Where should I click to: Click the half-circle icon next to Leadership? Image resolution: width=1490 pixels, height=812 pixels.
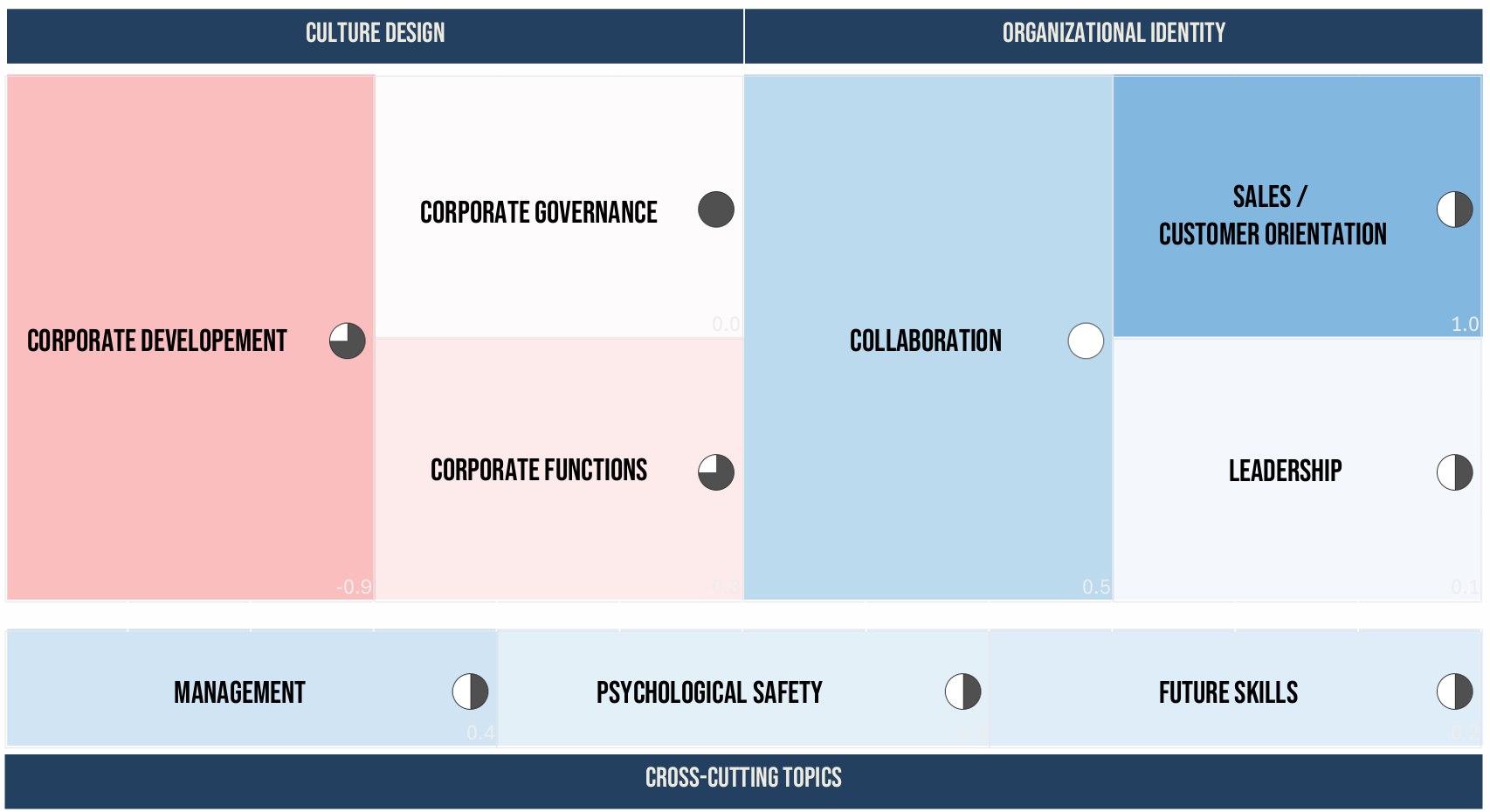1454,472
